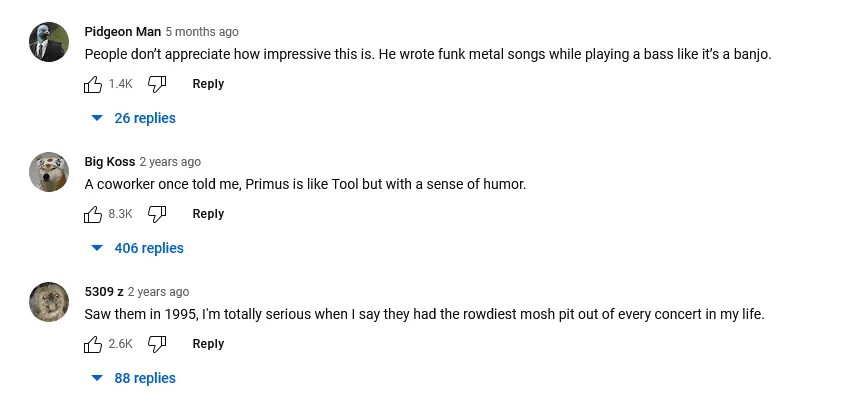Open the '5 months ago' comment timestamp
The width and height of the screenshot is (849, 403).
point(202,32)
